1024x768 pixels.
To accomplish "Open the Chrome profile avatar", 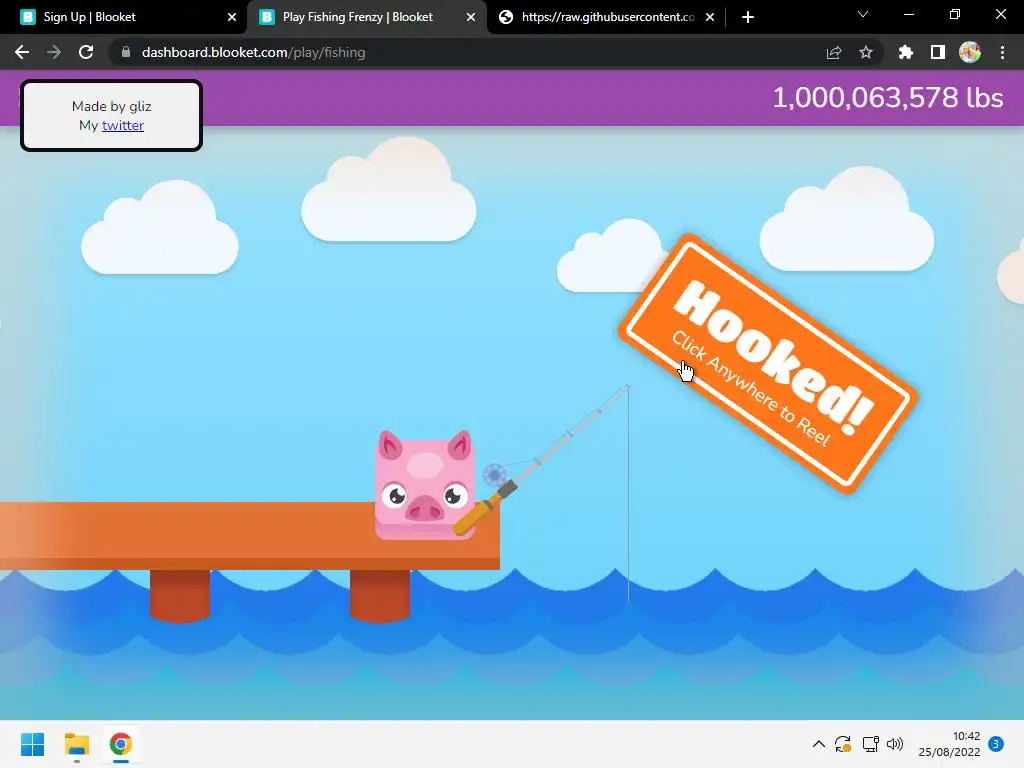I will pos(970,52).
